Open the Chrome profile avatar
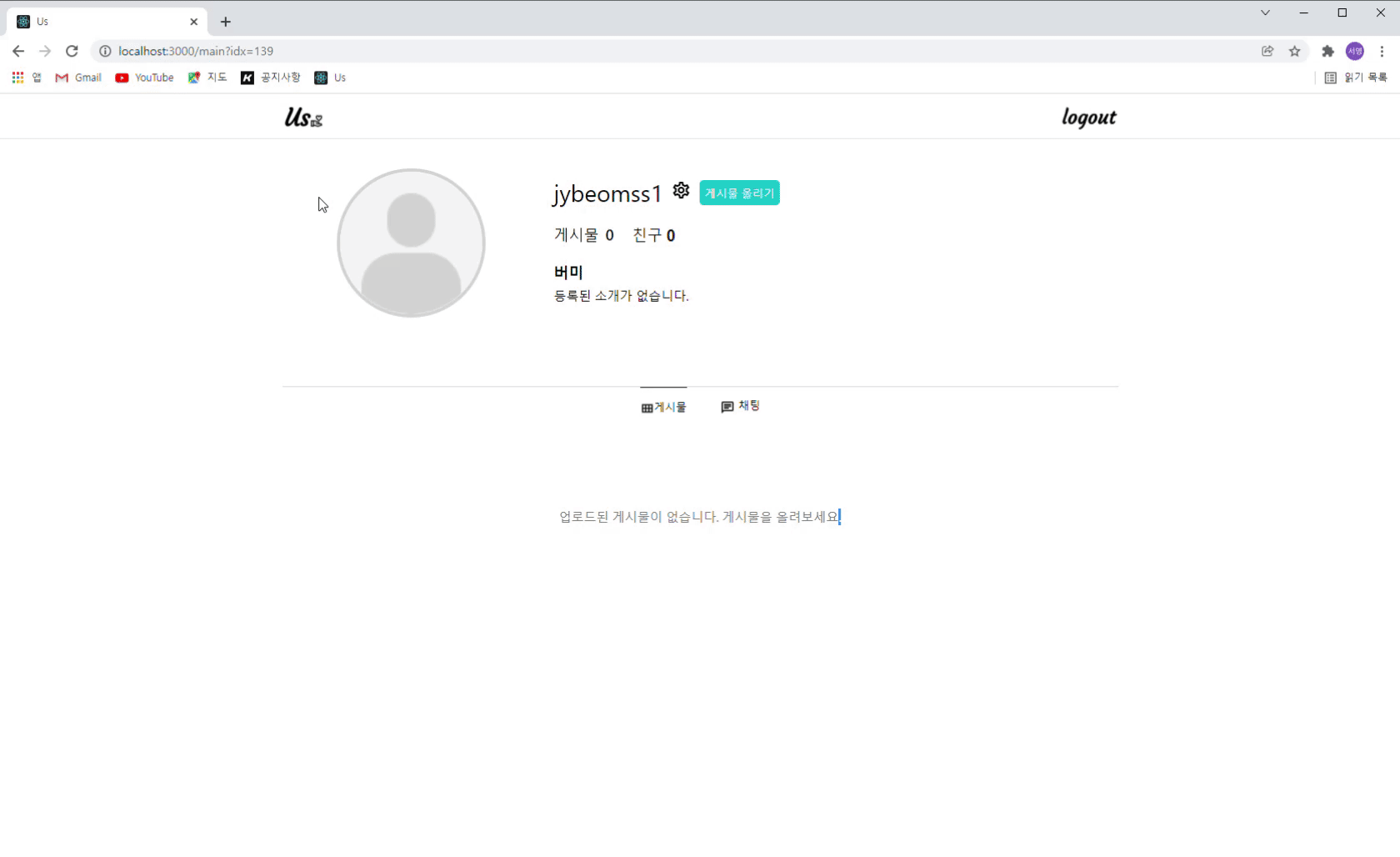 (1355, 51)
